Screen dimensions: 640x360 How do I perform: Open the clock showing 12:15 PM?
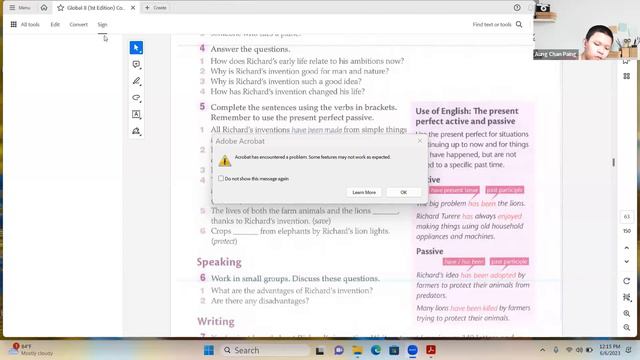[610, 350]
